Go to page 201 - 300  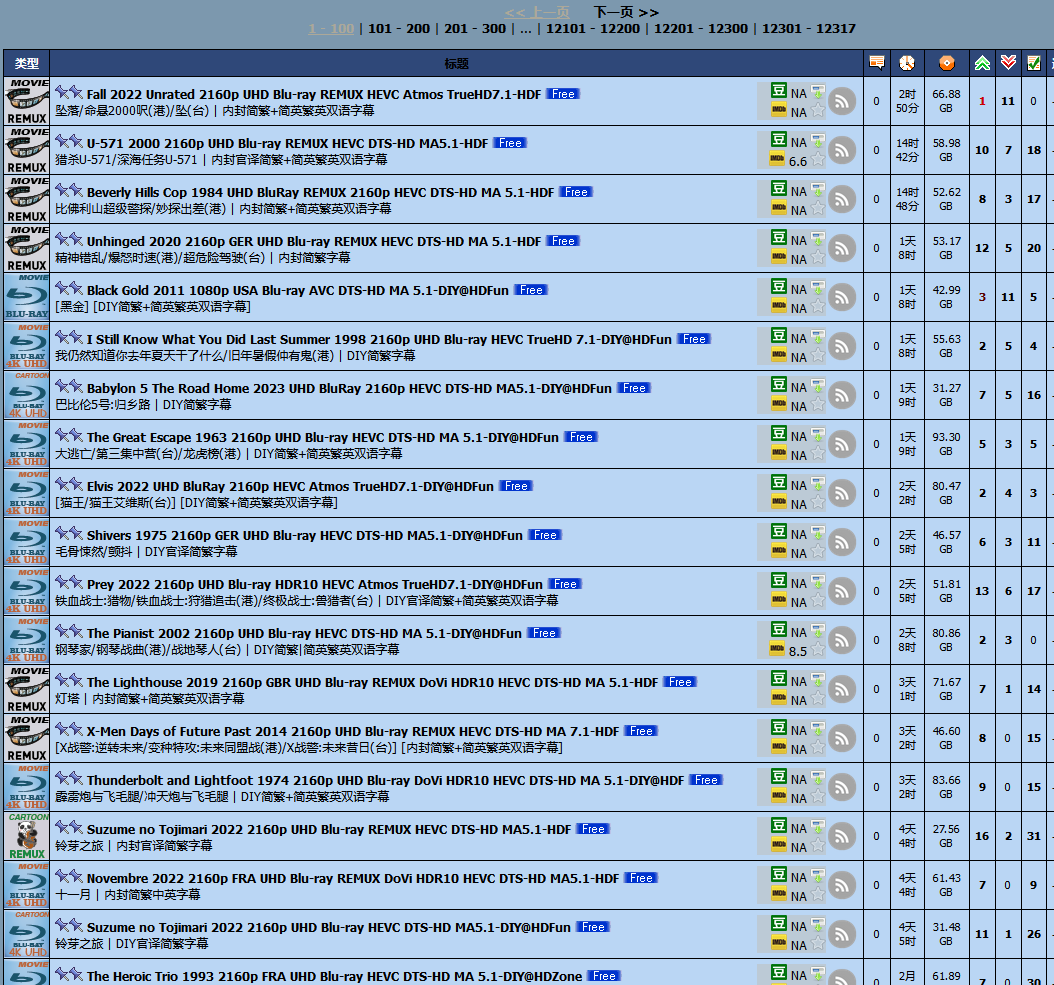point(475,28)
